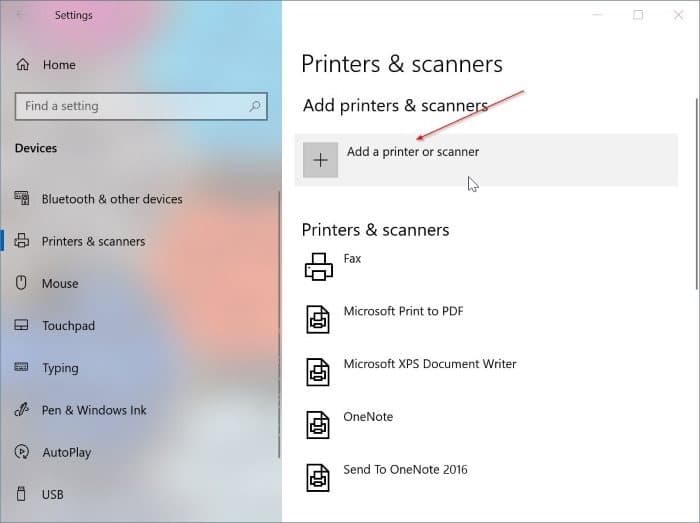The height and width of the screenshot is (523, 700).
Task: Click the Touchpad icon in sidebar
Action: [x=21, y=325]
